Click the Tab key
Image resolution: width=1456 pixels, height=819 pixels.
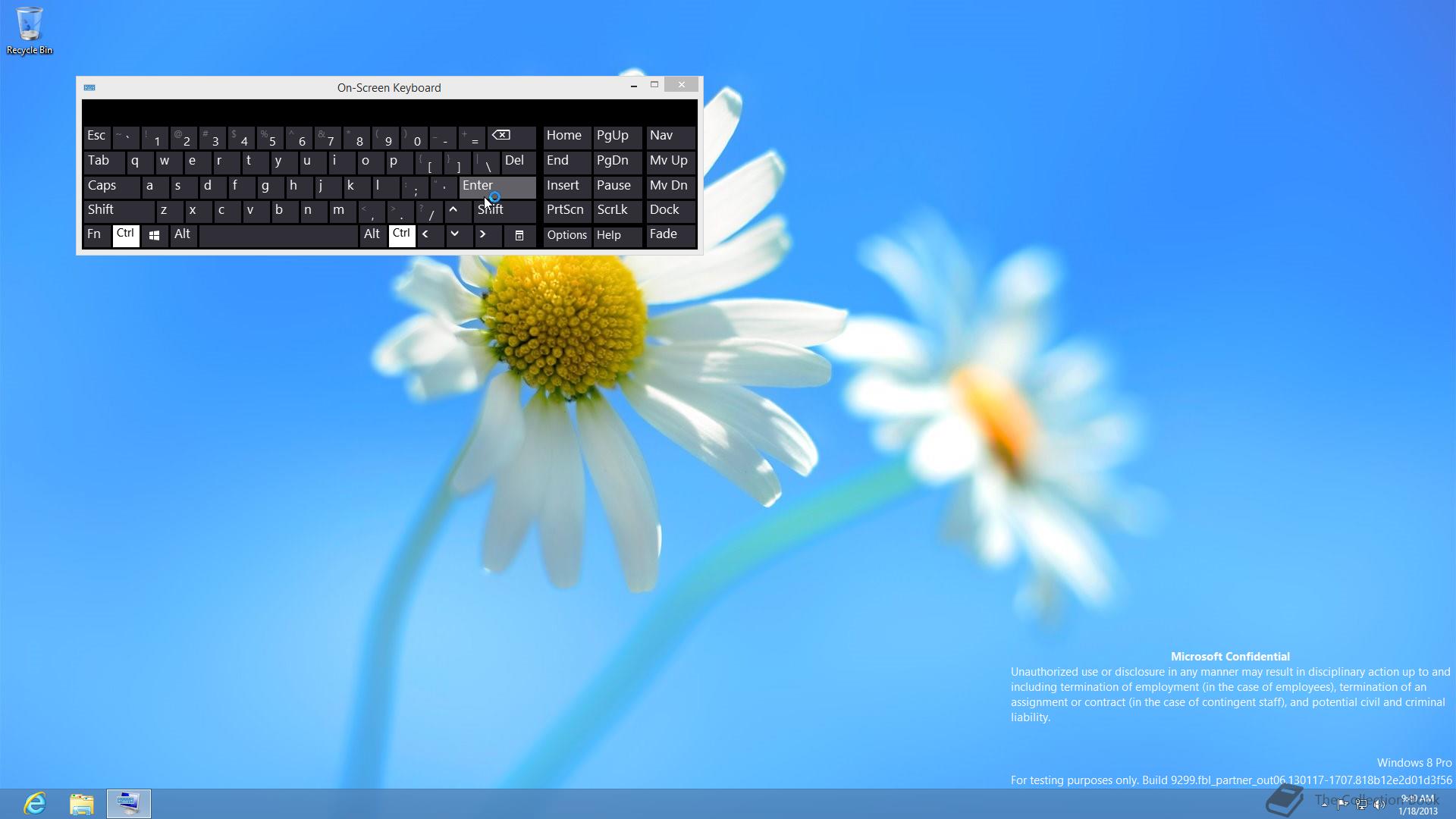[x=104, y=162]
